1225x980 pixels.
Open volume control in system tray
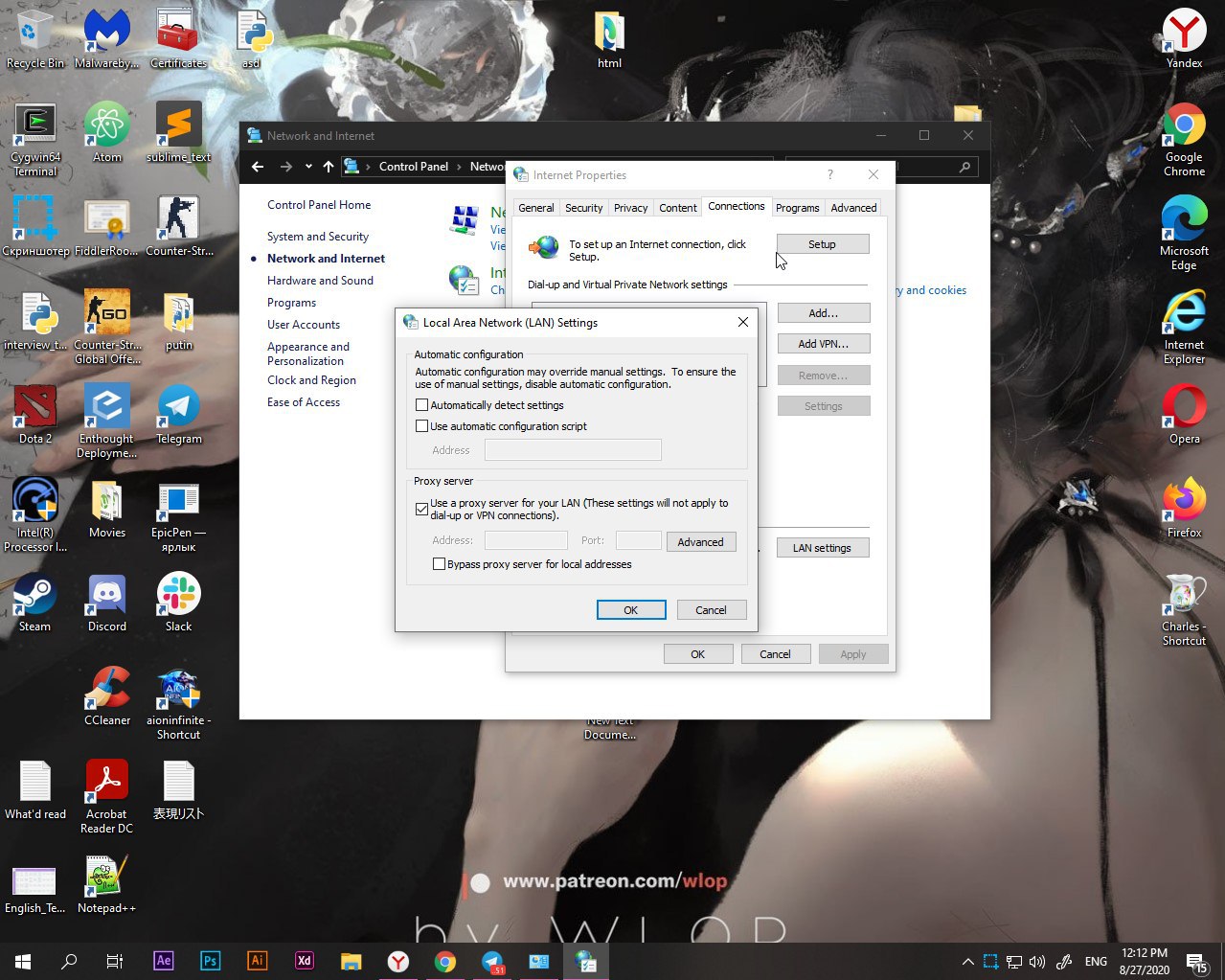[x=1037, y=962]
